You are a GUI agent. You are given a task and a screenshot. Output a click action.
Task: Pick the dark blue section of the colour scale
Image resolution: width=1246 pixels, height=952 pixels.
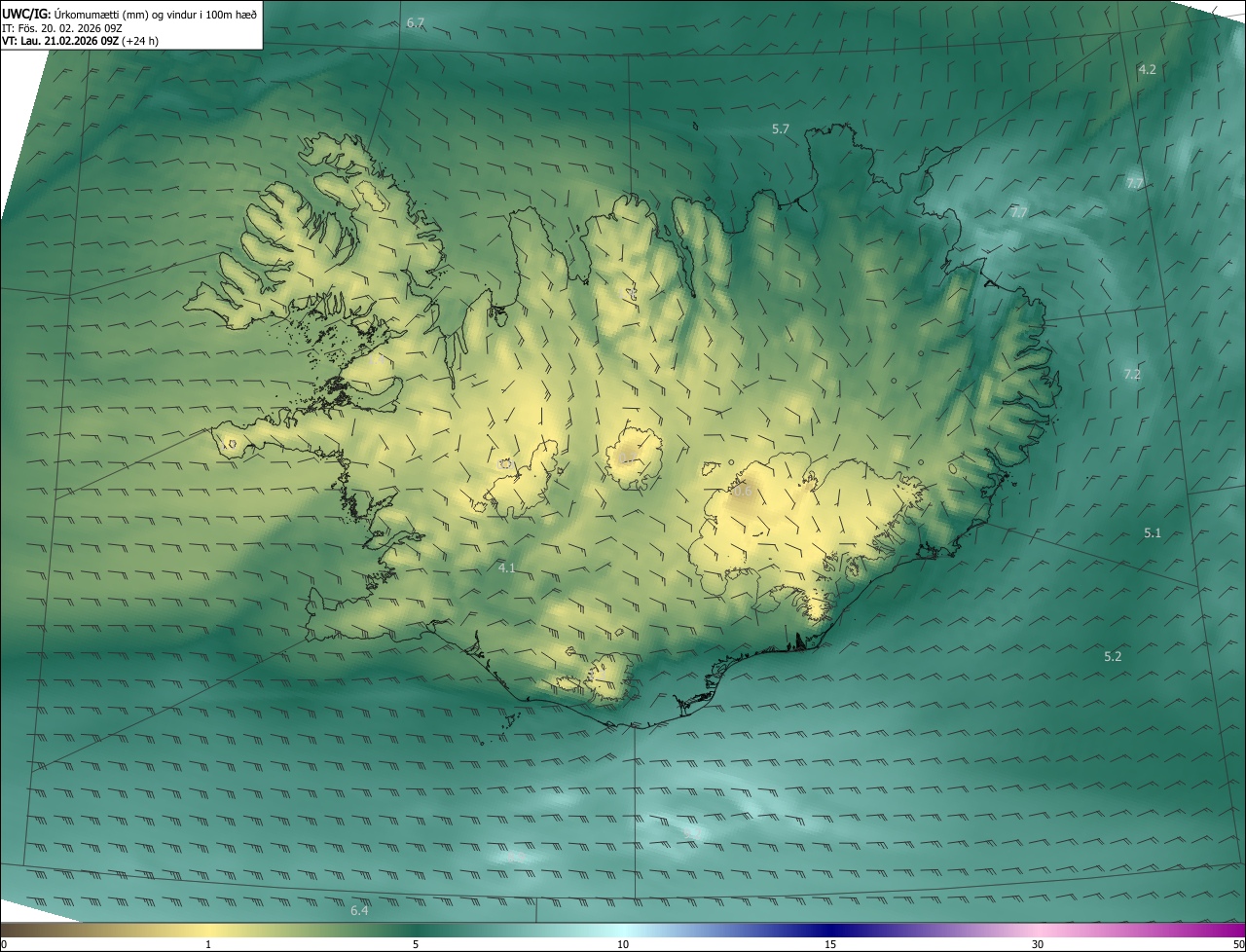830,930
